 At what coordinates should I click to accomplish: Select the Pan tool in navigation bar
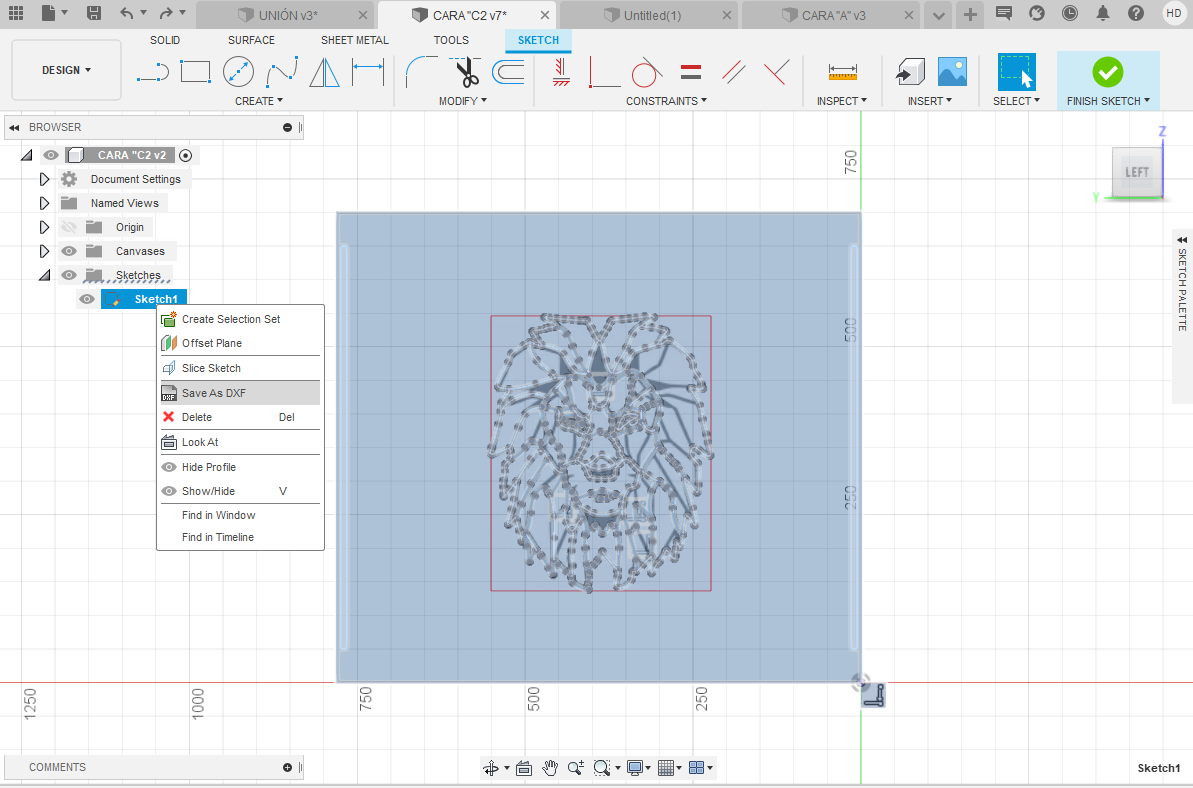coord(550,768)
